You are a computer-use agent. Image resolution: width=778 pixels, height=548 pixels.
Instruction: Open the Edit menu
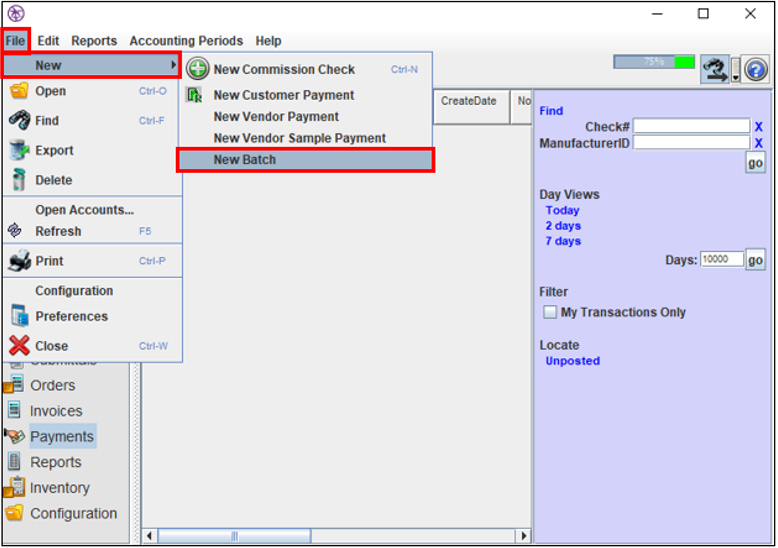point(48,41)
